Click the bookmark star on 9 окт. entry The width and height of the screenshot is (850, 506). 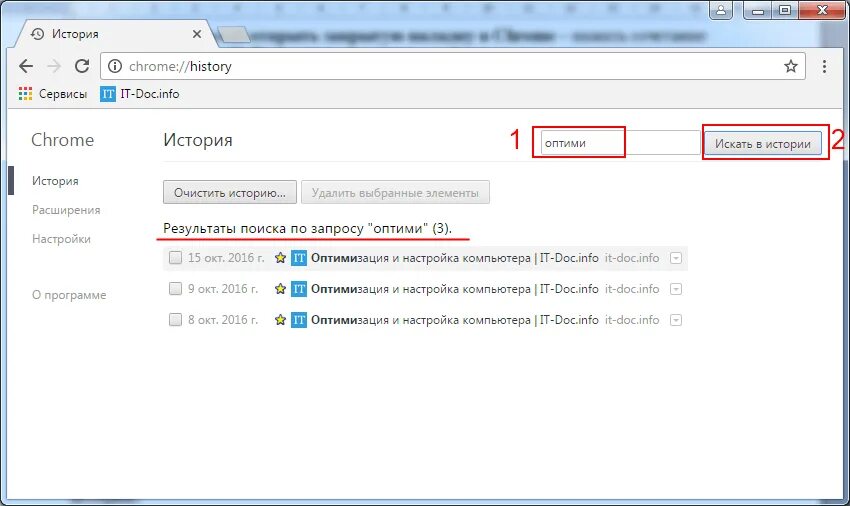(280, 289)
